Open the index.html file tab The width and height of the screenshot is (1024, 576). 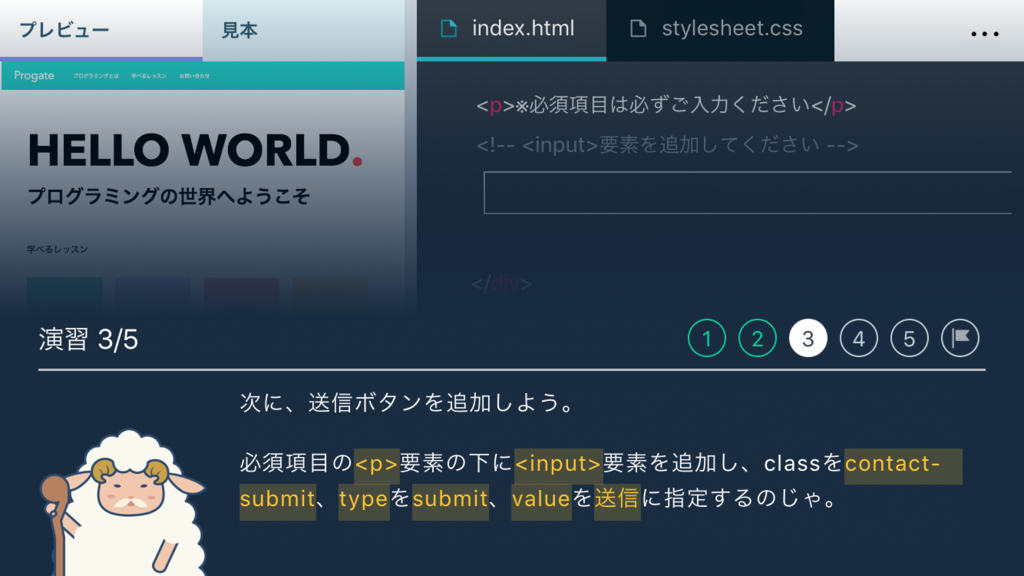[511, 29]
